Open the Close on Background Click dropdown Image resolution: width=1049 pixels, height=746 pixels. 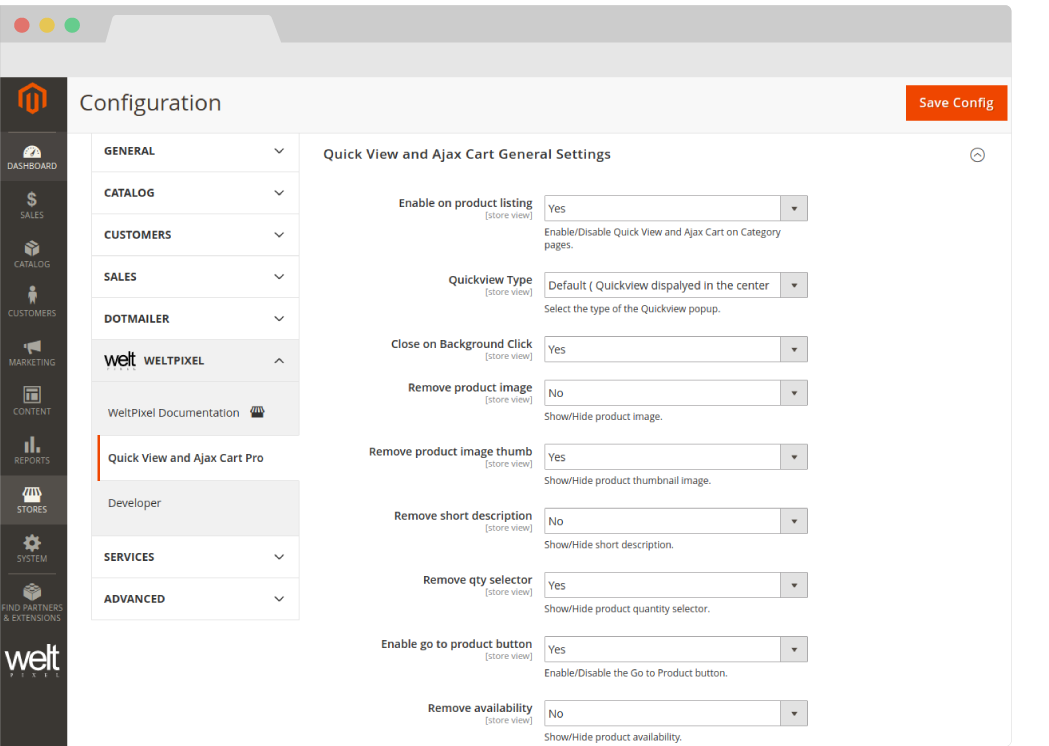click(675, 349)
